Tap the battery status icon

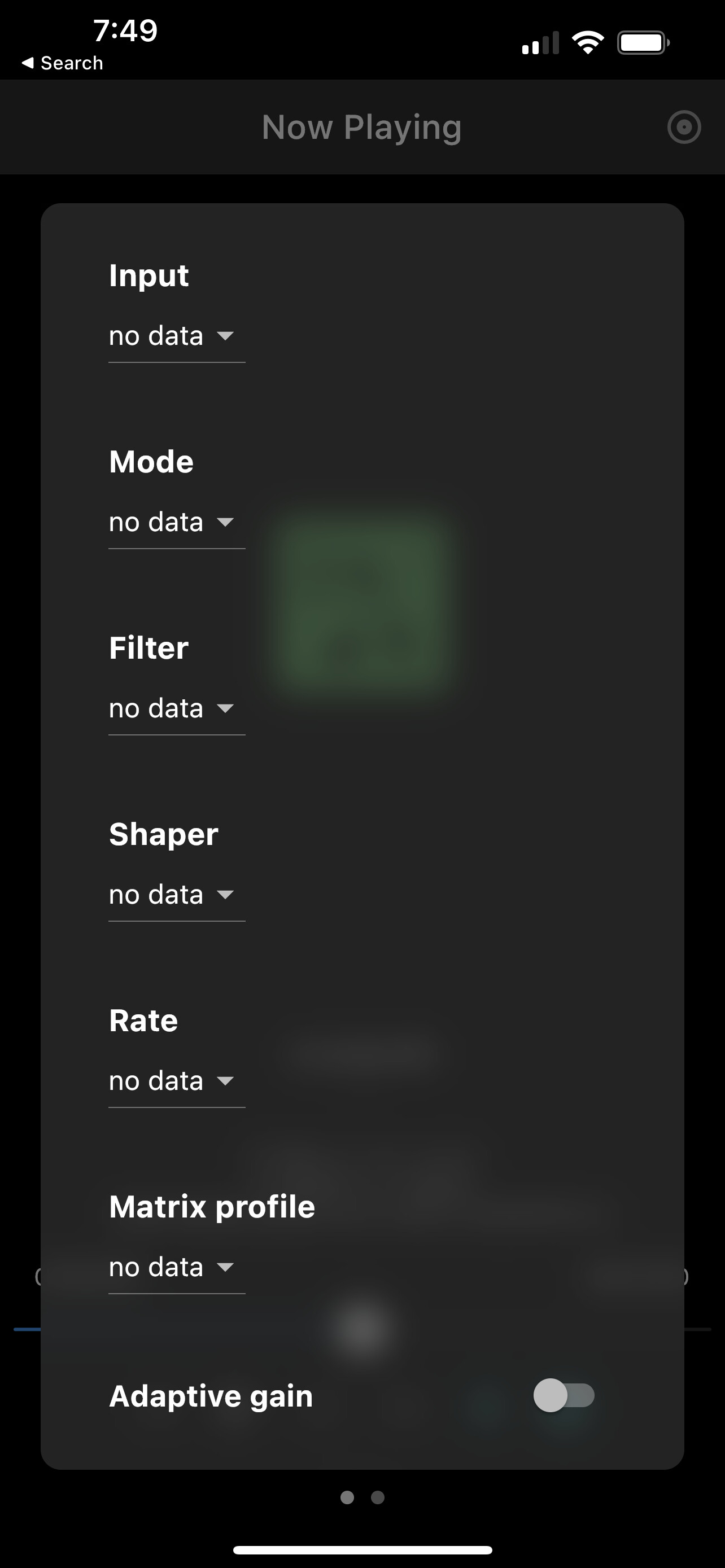(x=643, y=42)
